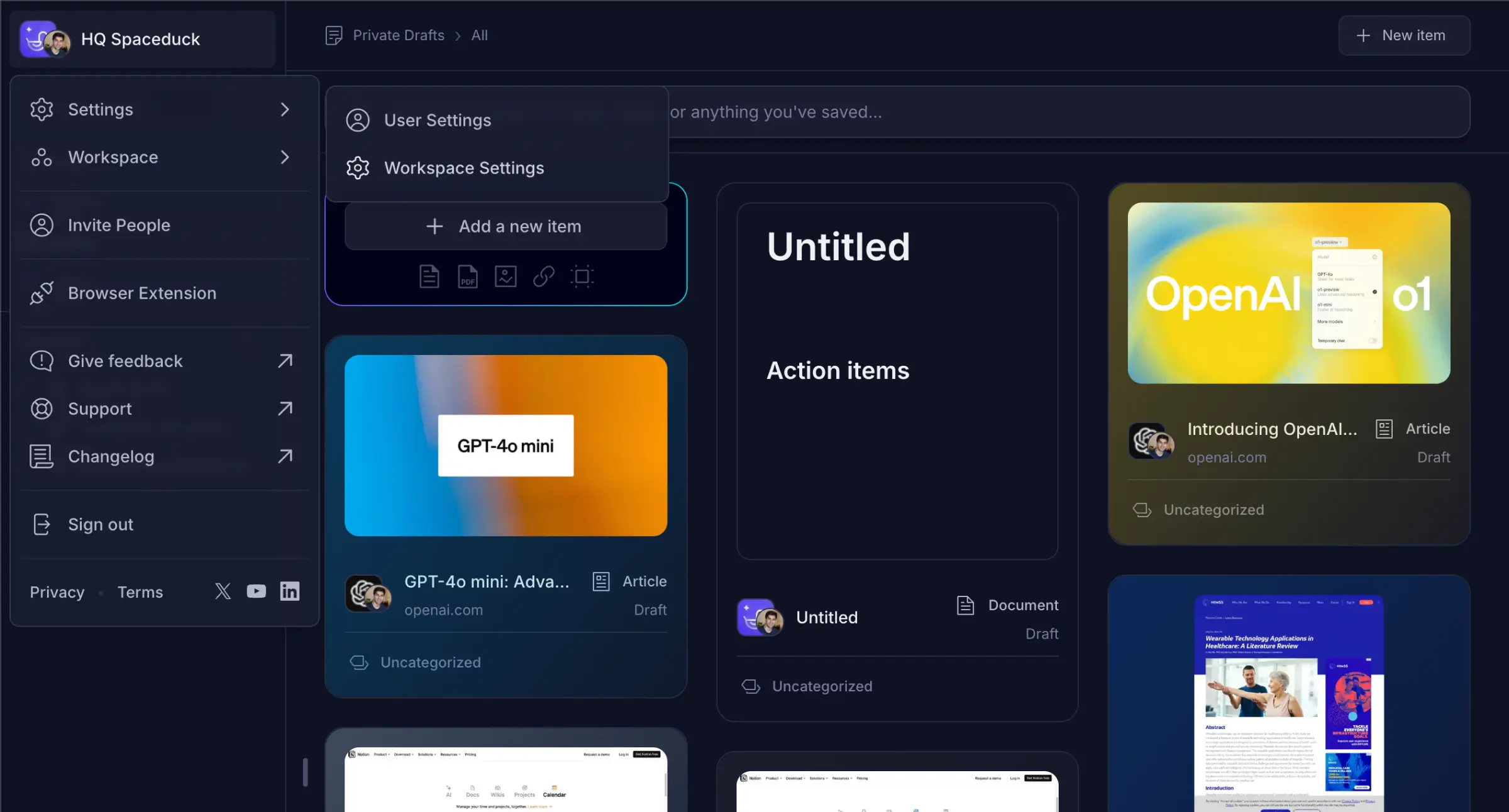Upload a PDF using the PDF icon

[468, 277]
